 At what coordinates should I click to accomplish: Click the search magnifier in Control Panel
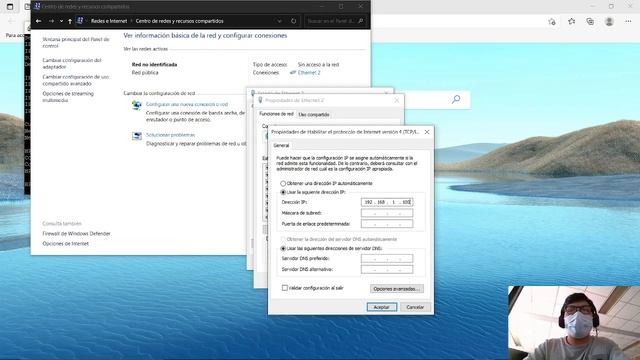[361, 21]
